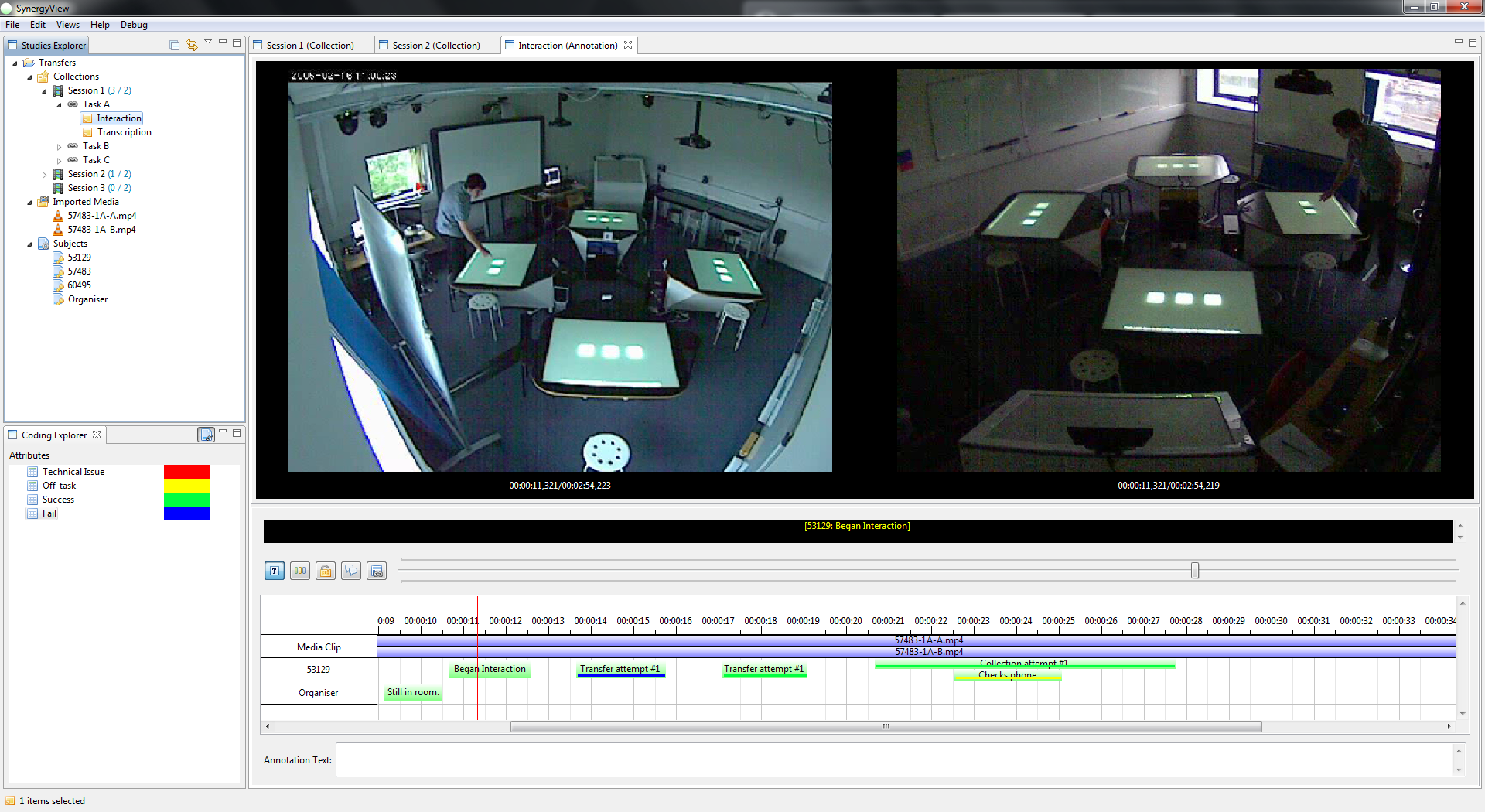Image resolution: width=1485 pixels, height=812 pixels.
Task: Select the 57483-1A-A.mp4 media file
Action: click(x=101, y=216)
